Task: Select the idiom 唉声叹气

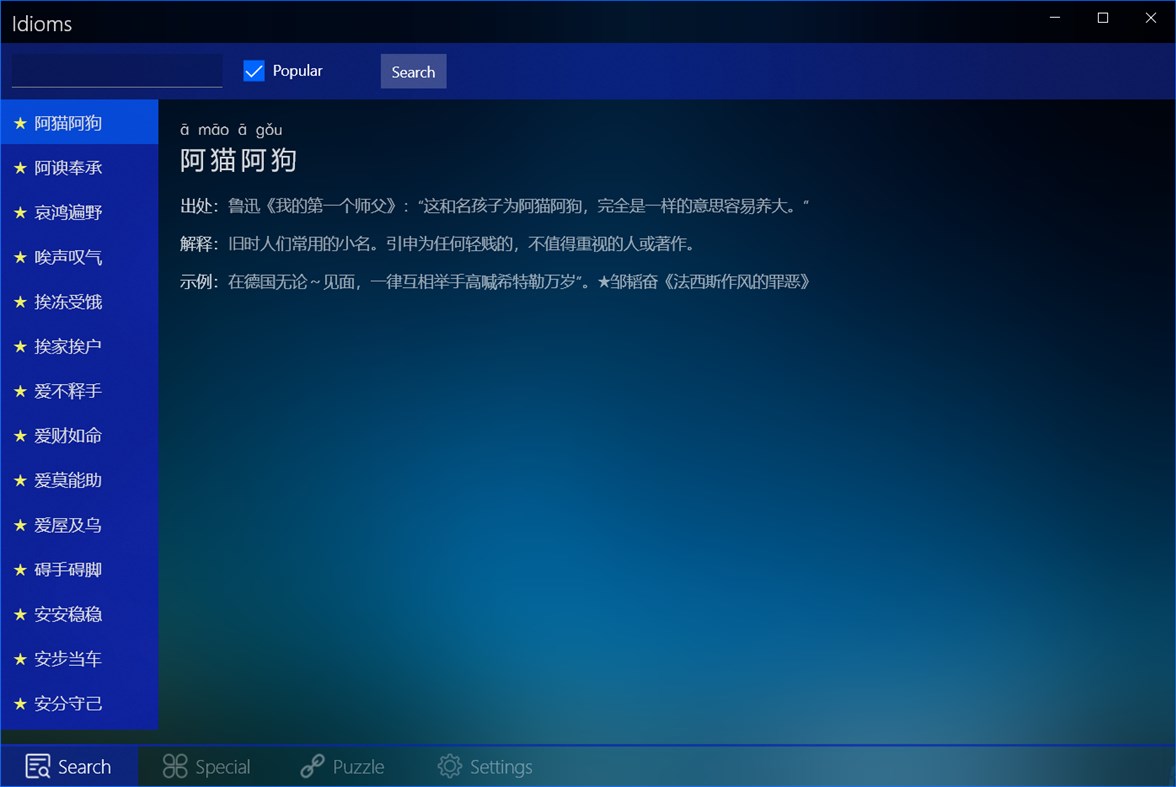Action: click(x=68, y=257)
